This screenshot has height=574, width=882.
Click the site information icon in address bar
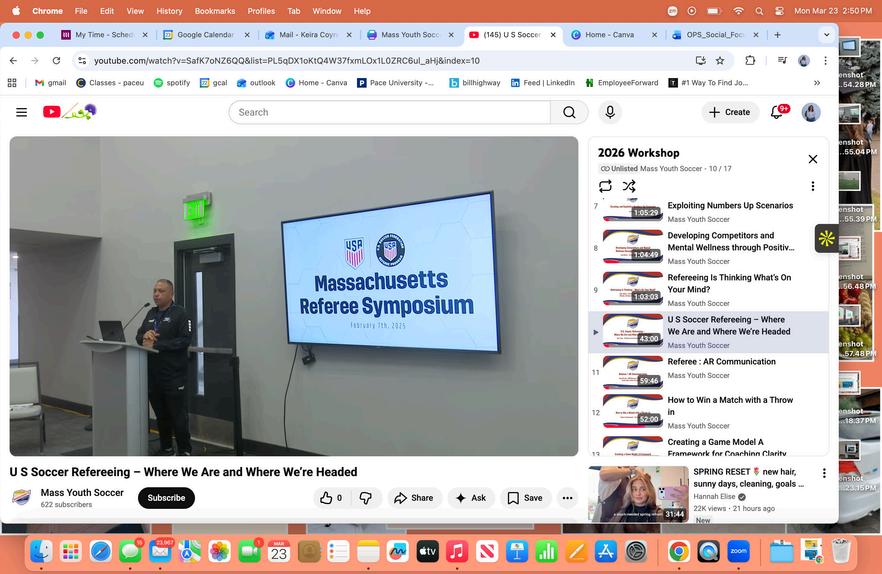pyautogui.click(x=82, y=61)
